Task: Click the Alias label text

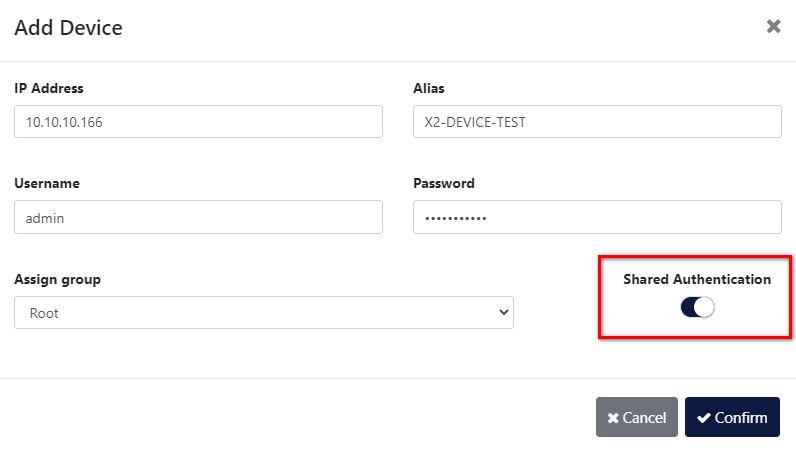Action: click(x=429, y=88)
